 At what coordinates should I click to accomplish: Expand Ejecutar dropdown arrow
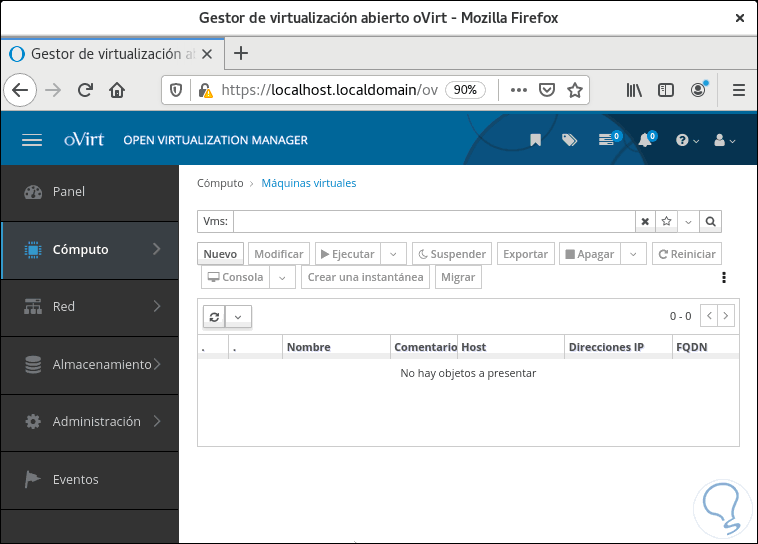click(x=393, y=254)
